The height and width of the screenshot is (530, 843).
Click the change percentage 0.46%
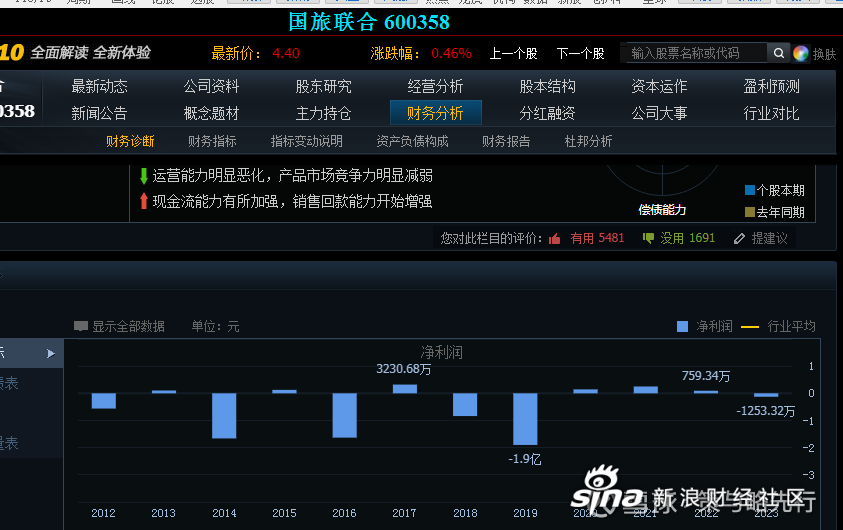pos(451,53)
